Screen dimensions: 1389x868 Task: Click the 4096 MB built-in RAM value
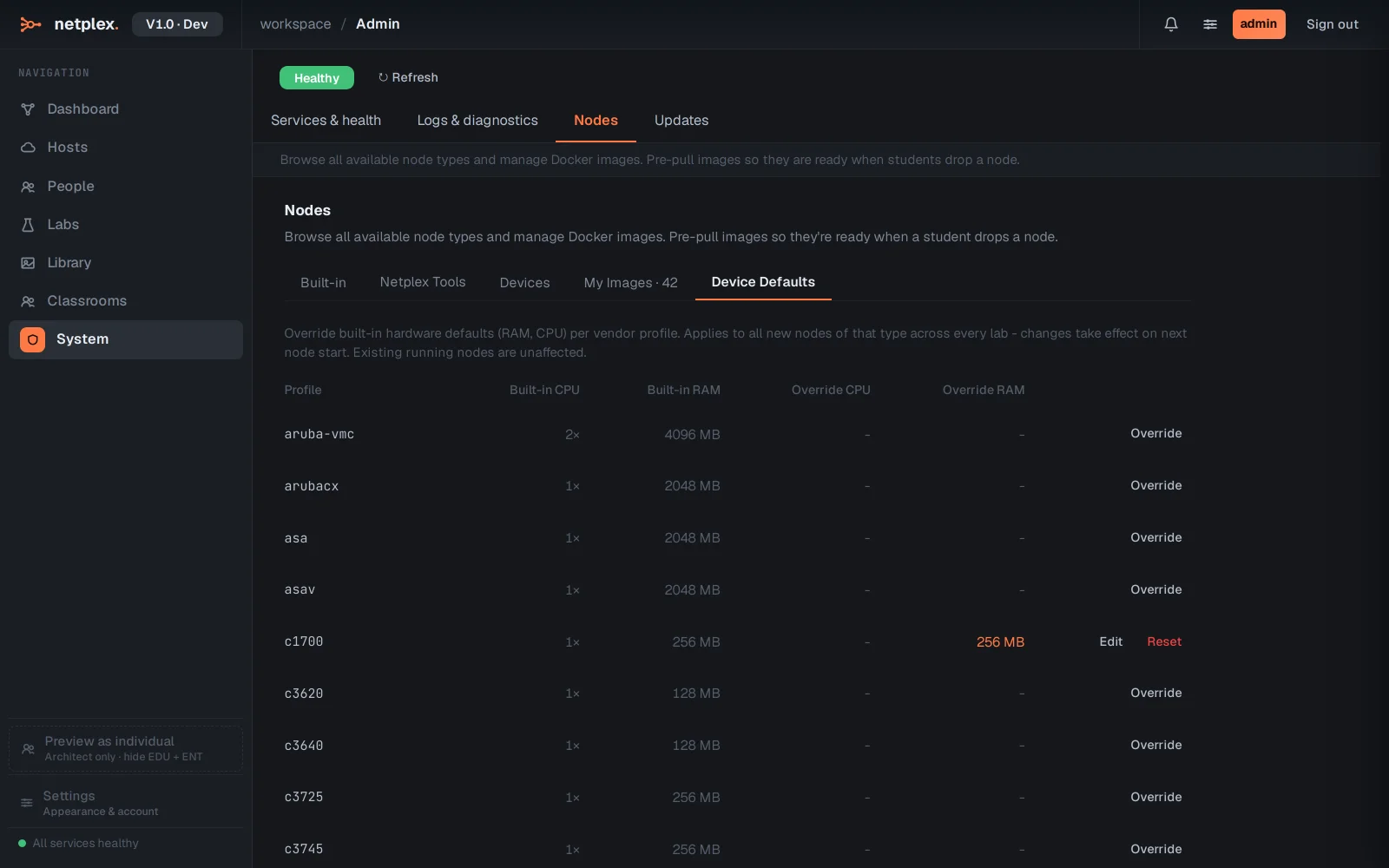[692, 434]
